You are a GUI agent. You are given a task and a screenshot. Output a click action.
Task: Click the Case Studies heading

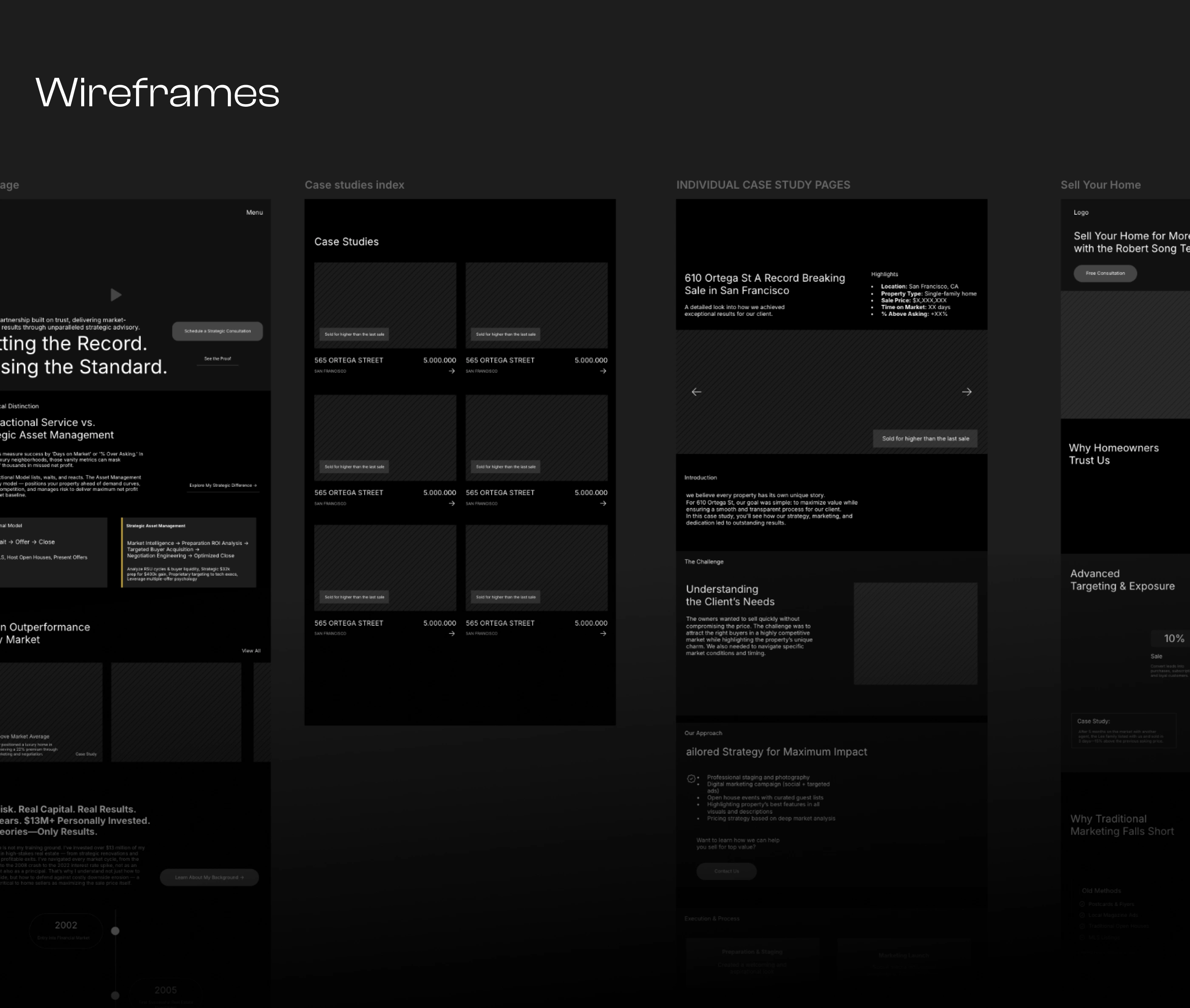(346, 242)
